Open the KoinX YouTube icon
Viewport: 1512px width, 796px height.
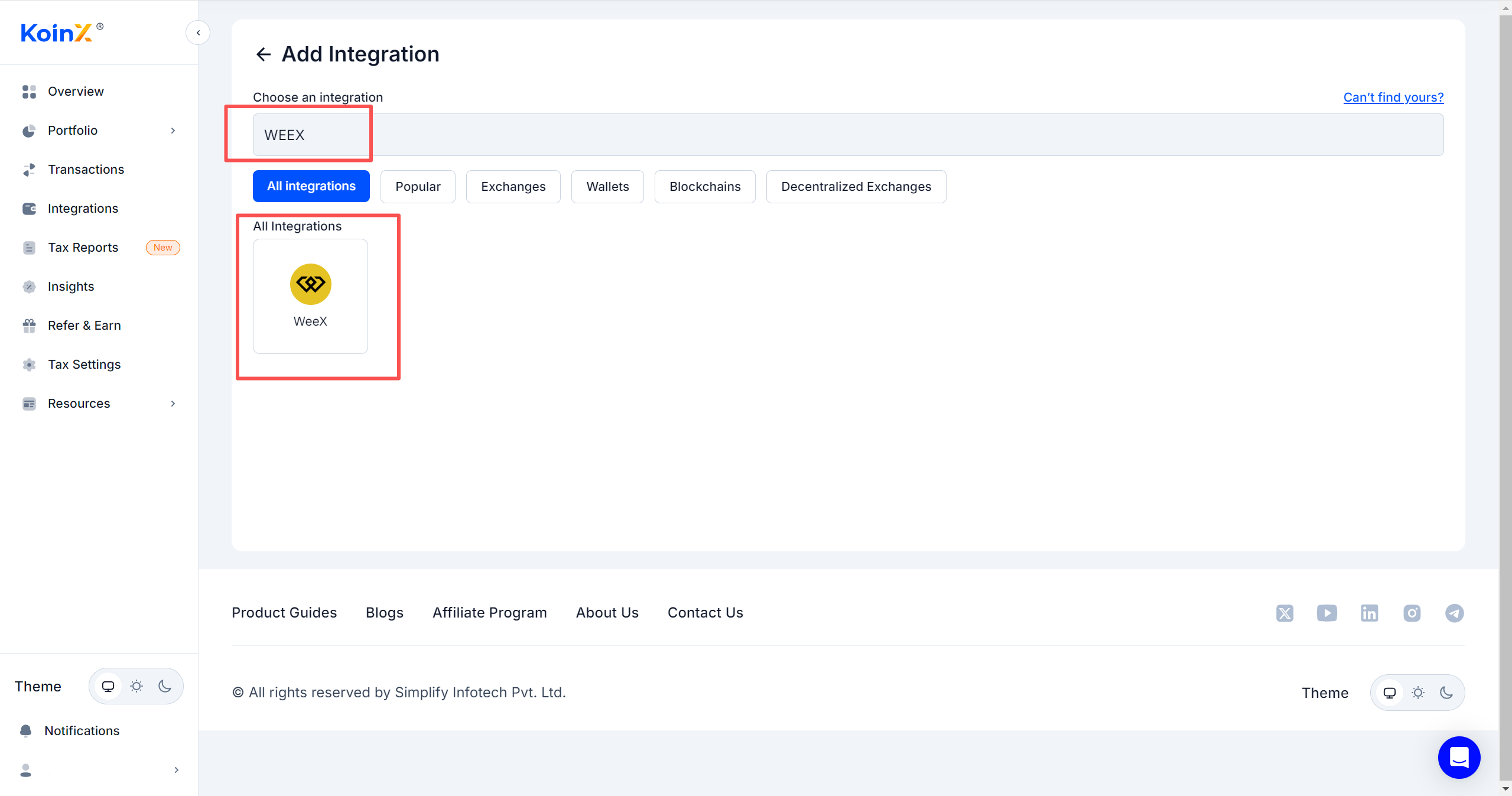pyautogui.click(x=1326, y=613)
